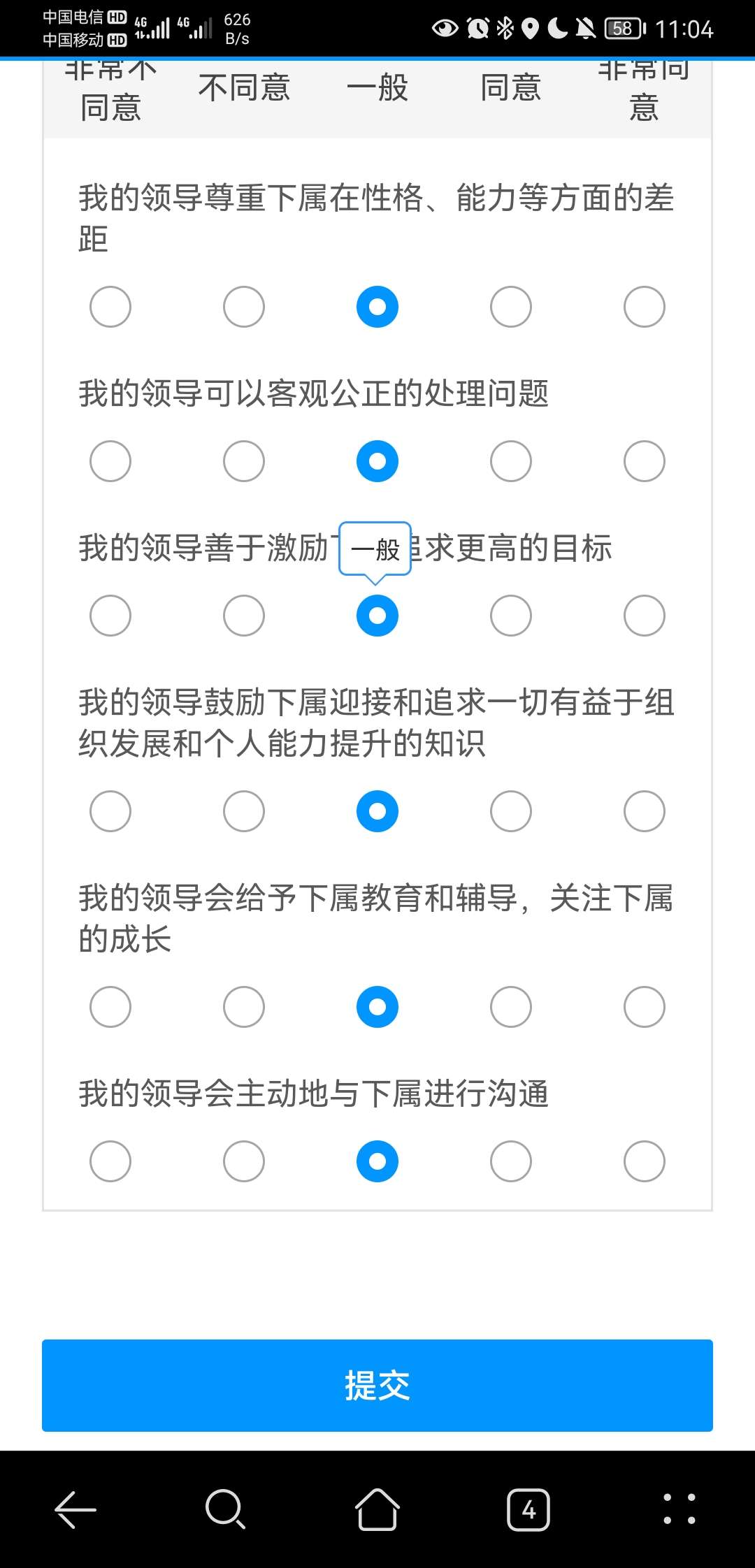The height and width of the screenshot is (1568, 755).
Task: Tap the battery indicator in status bar
Action: tap(624, 29)
